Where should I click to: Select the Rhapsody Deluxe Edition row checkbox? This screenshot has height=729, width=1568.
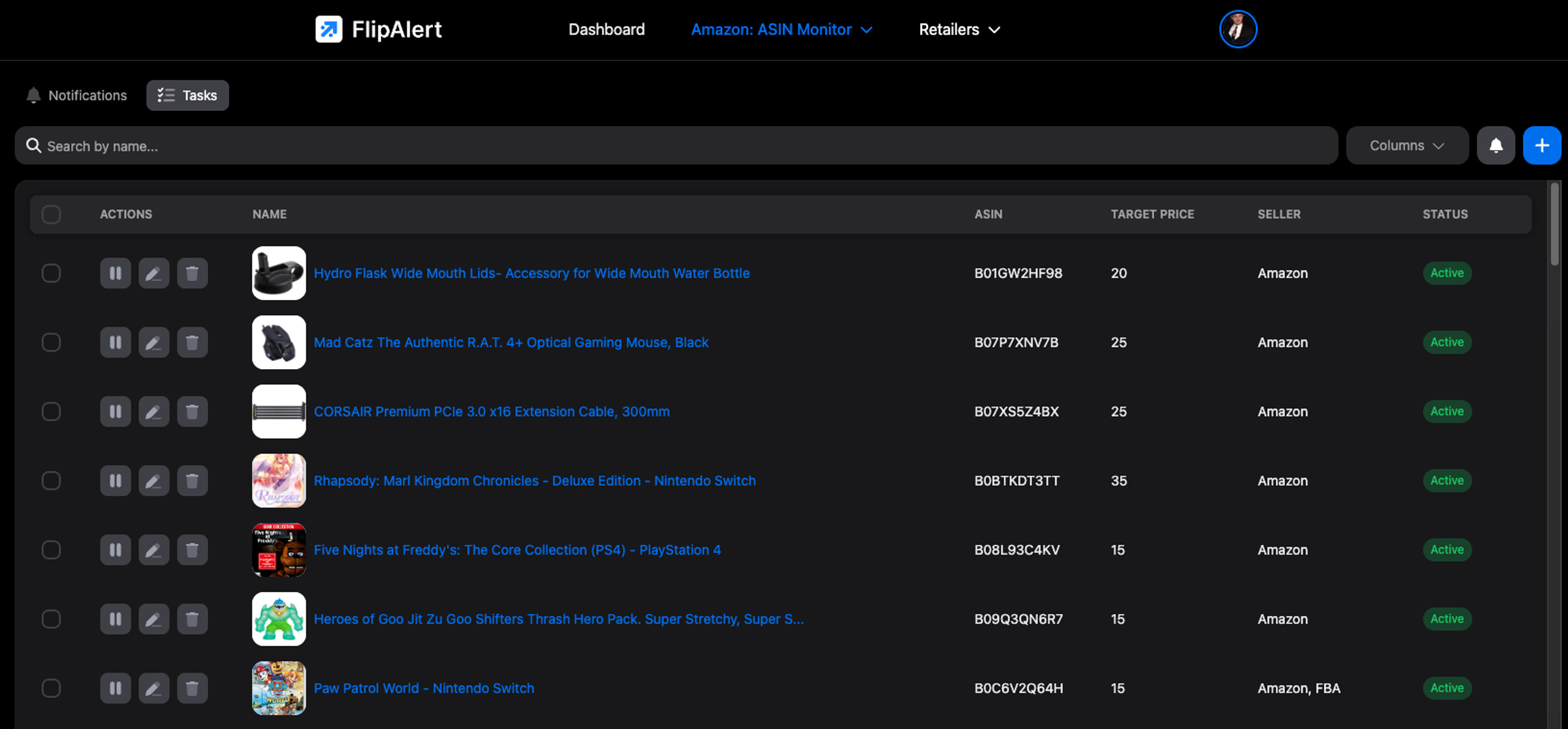(51, 480)
